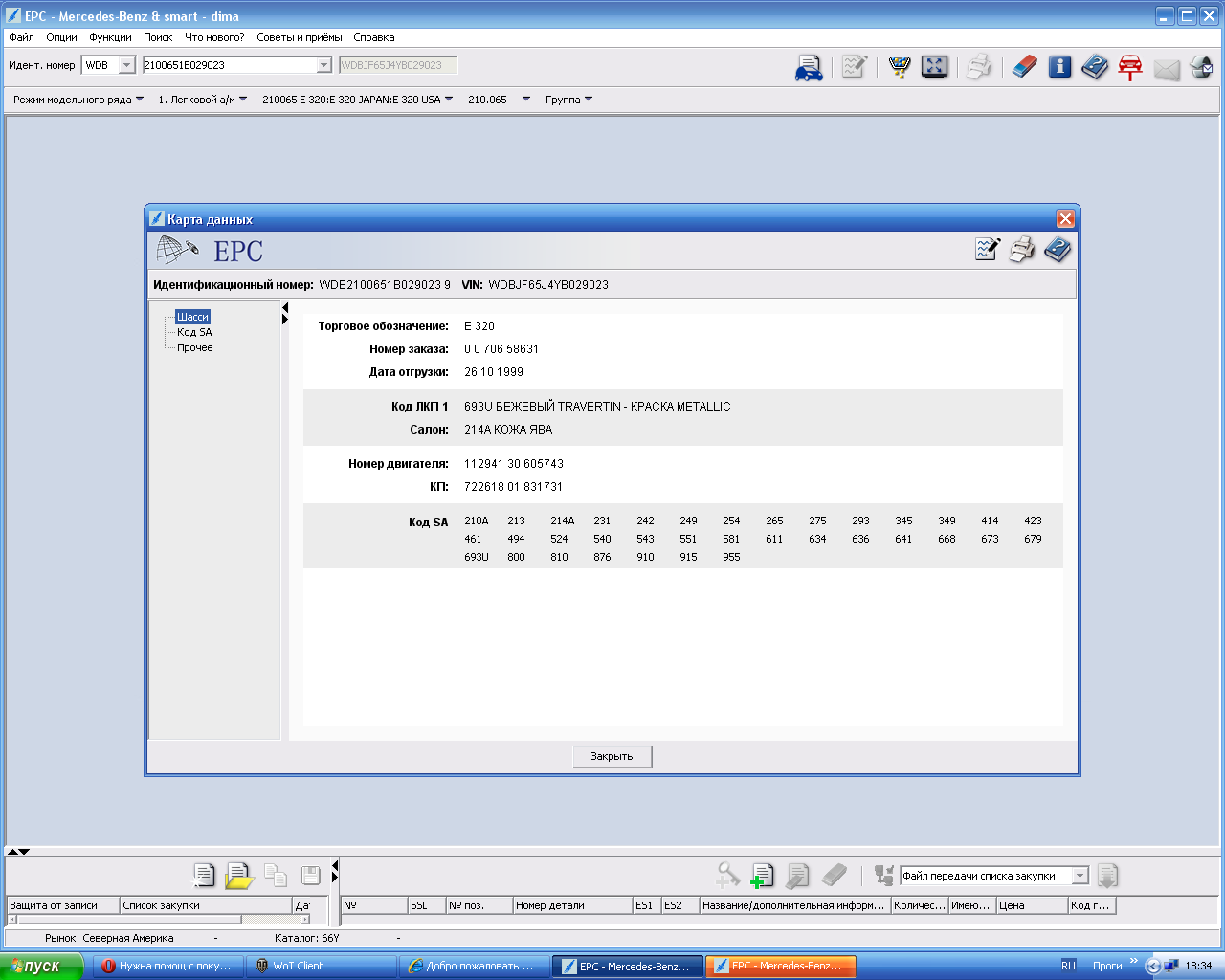Add part with green plus document icon

point(762,876)
